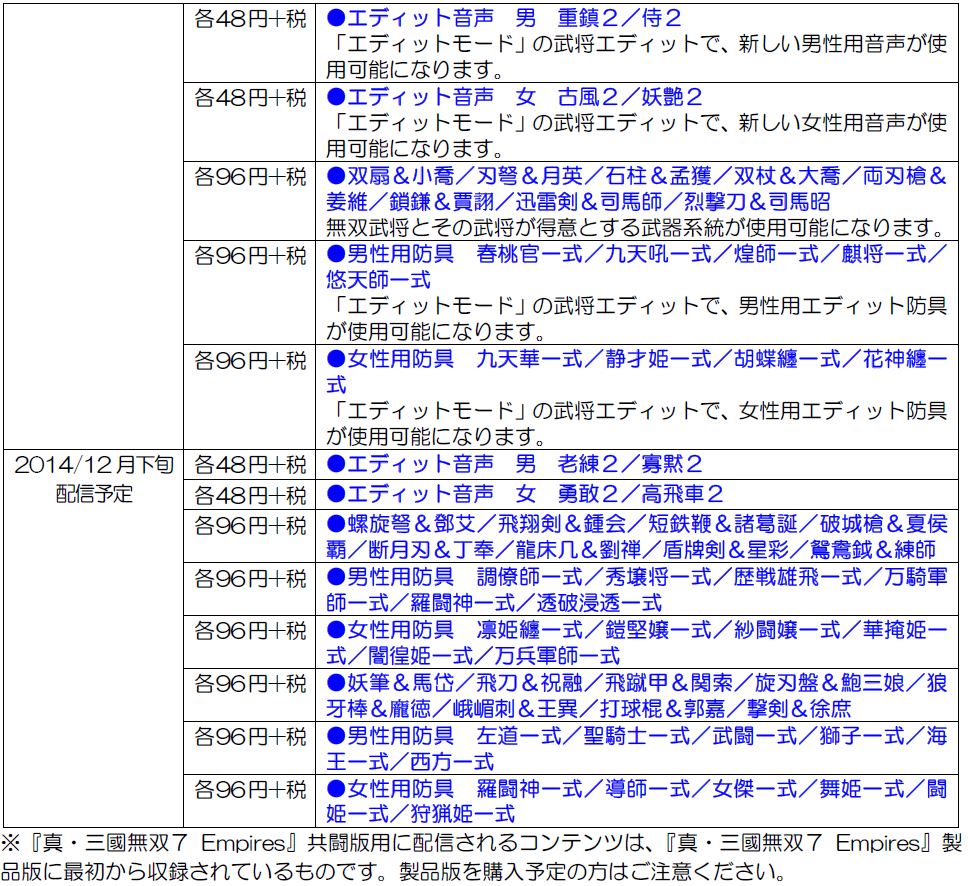Click the continuation line 覇／断月刃＆丁奉／龍床几＆劉禅
This screenshot has width=968, height=886.
[x=631, y=550]
